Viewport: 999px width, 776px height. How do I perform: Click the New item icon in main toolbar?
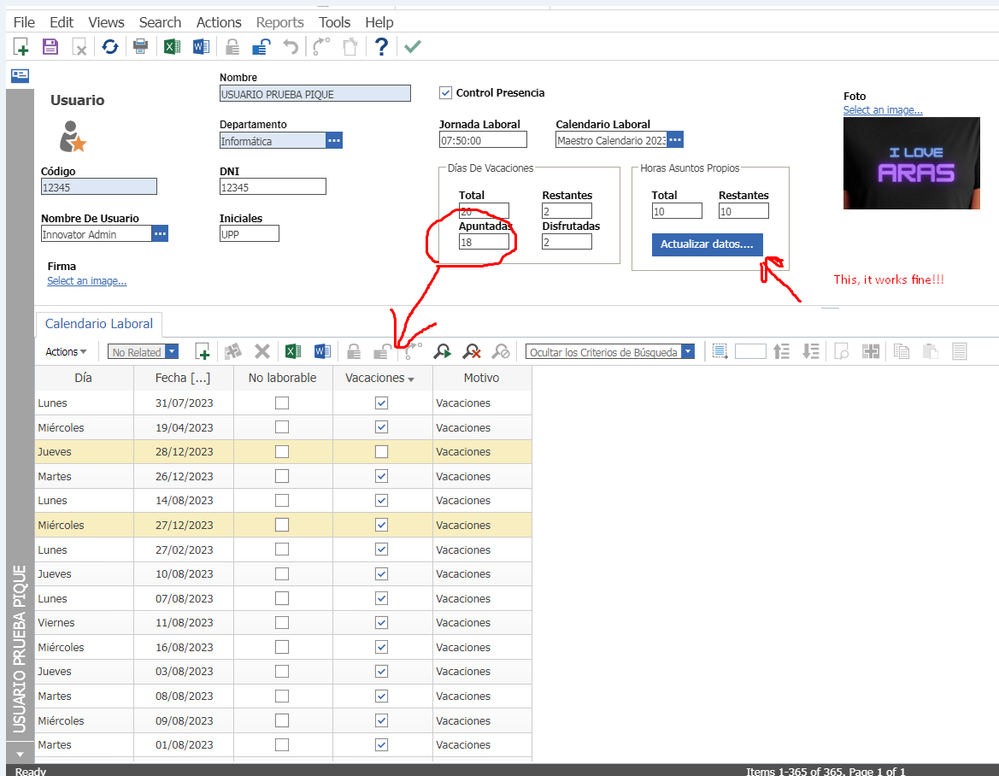point(21,47)
